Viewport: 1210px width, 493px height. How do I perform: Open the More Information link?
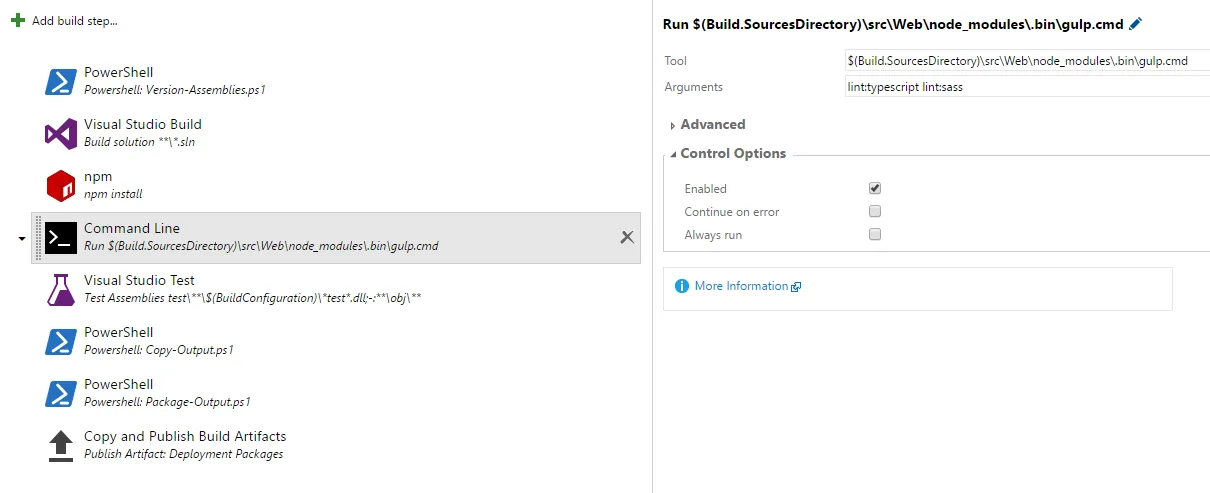[x=741, y=286]
